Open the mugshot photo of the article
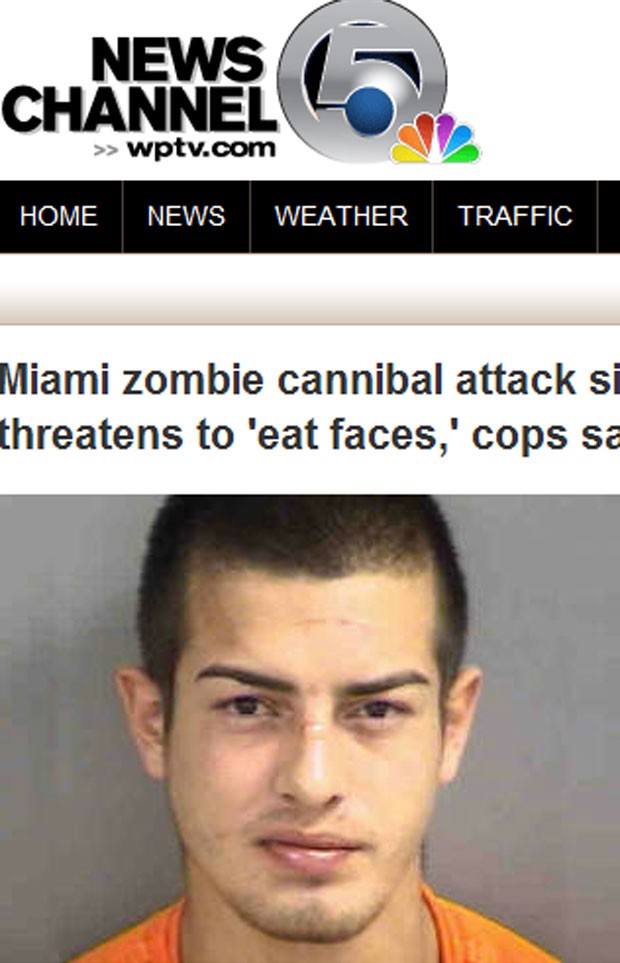 [x=310, y=728]
